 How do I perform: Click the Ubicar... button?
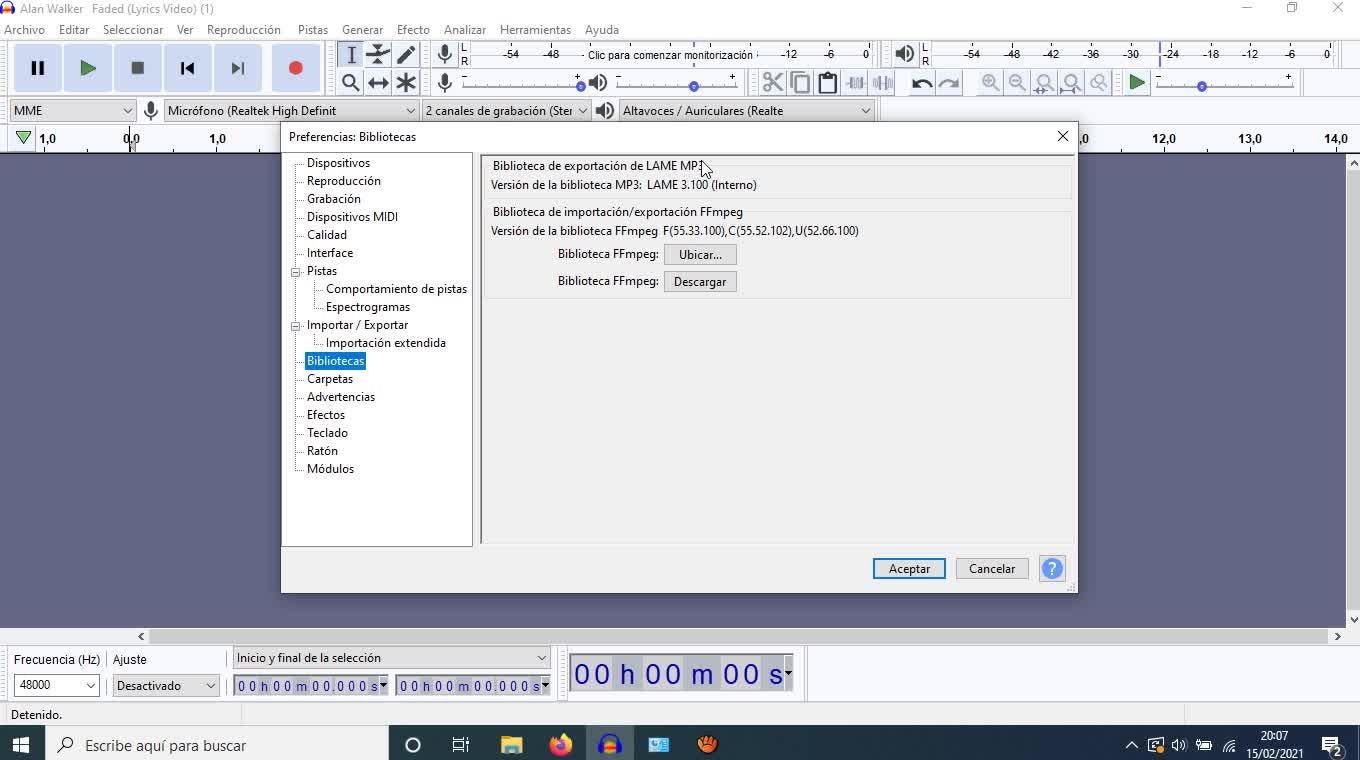700,255
